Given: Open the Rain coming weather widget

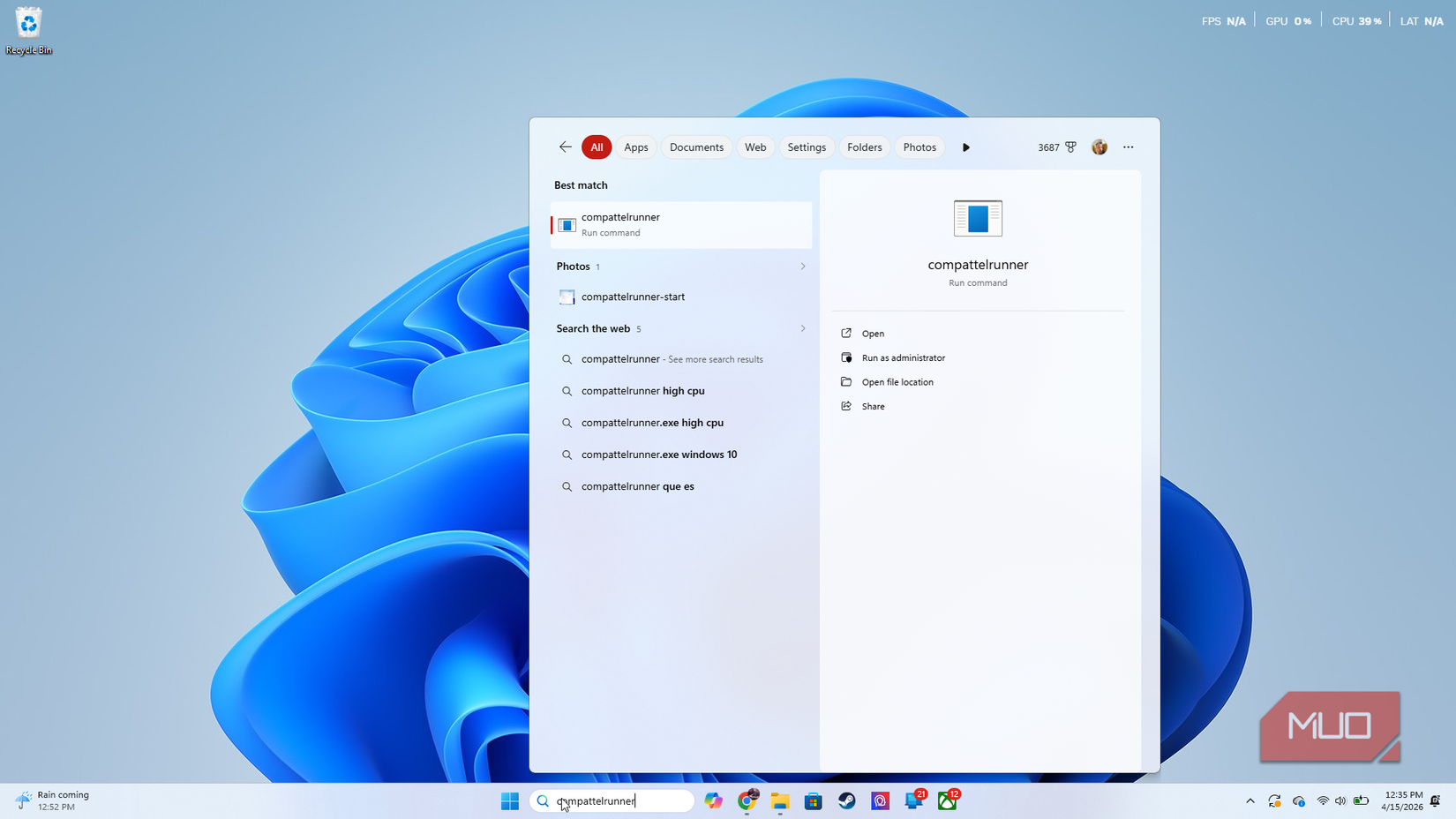Looking at the screenshot, I should point(53,800).
